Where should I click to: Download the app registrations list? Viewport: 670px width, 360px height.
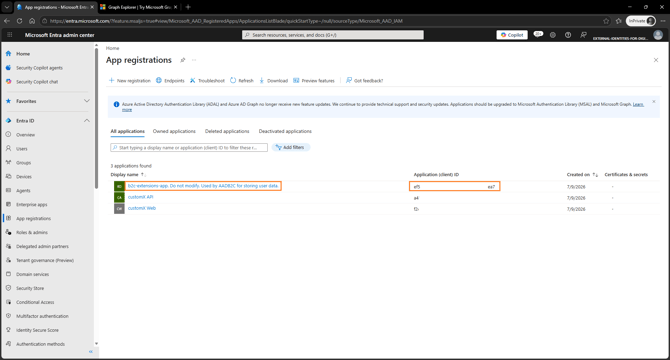[273, 80]
